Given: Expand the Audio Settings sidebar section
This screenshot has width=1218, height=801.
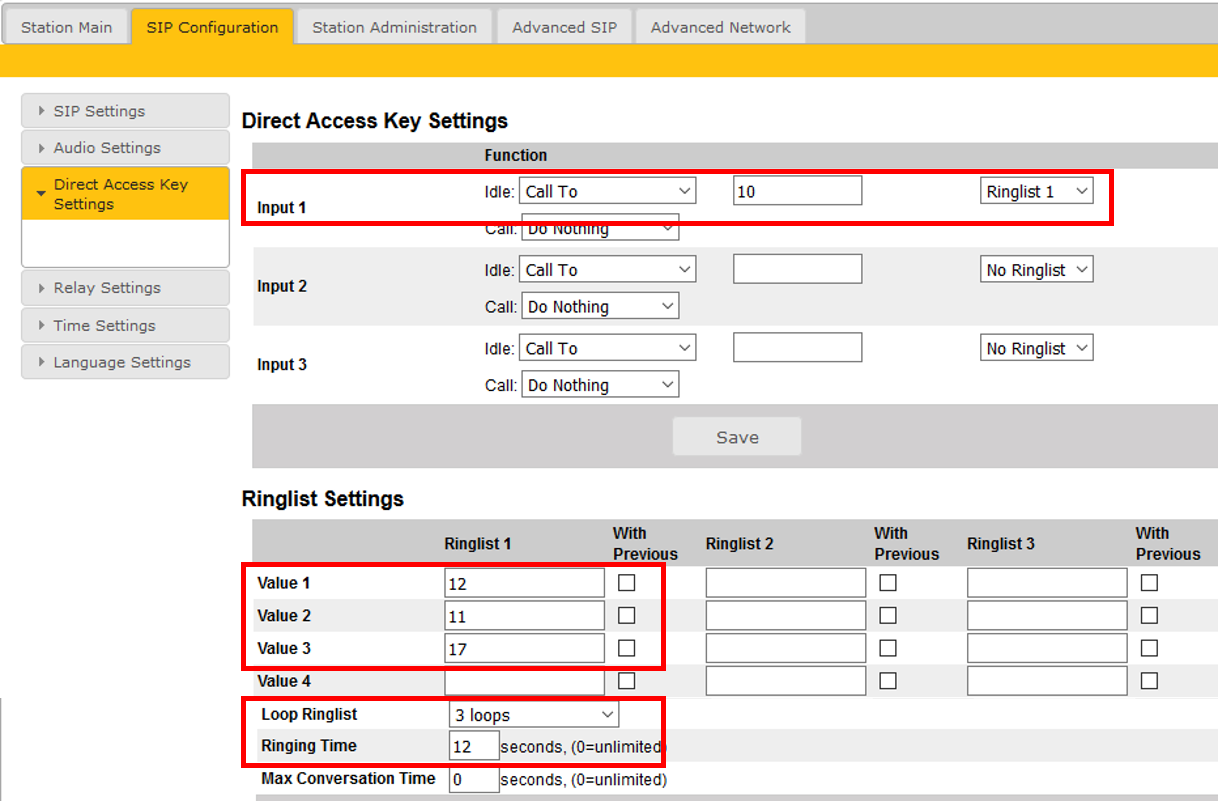Looking at the screenshot, I should coord(125,148).
